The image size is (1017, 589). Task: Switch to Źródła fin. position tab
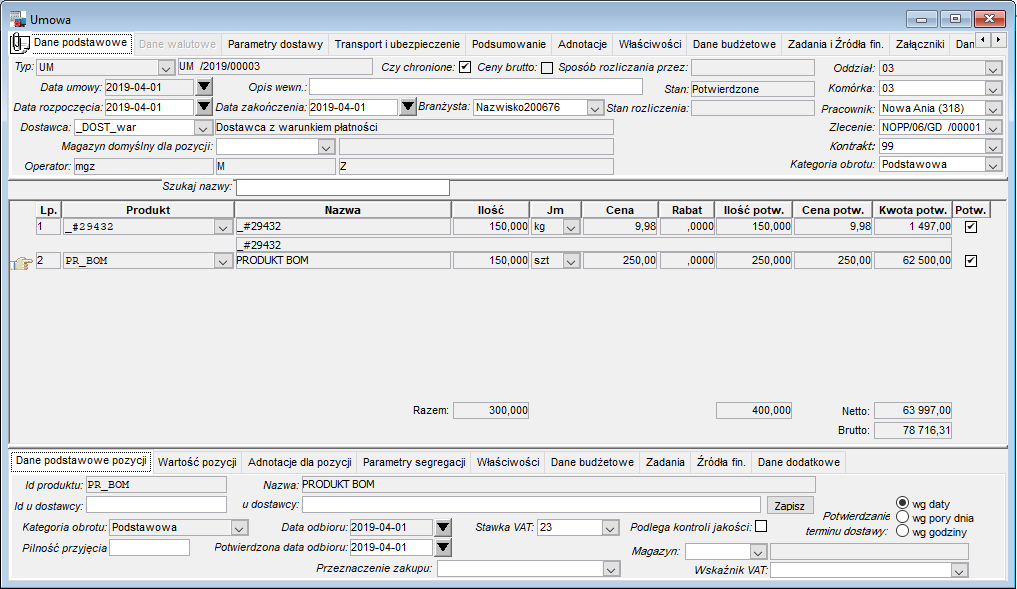pyautogui.click(x=721, y=462)
